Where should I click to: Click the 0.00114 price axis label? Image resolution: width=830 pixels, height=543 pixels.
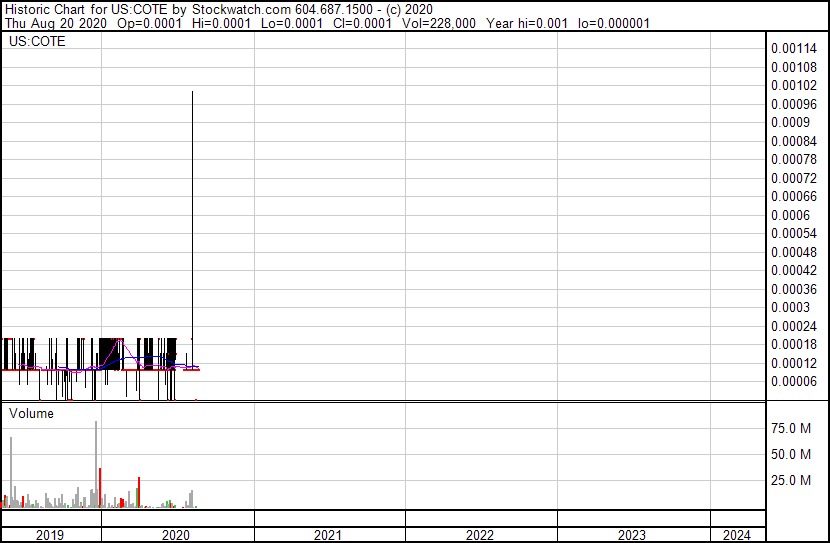point(794,48)
